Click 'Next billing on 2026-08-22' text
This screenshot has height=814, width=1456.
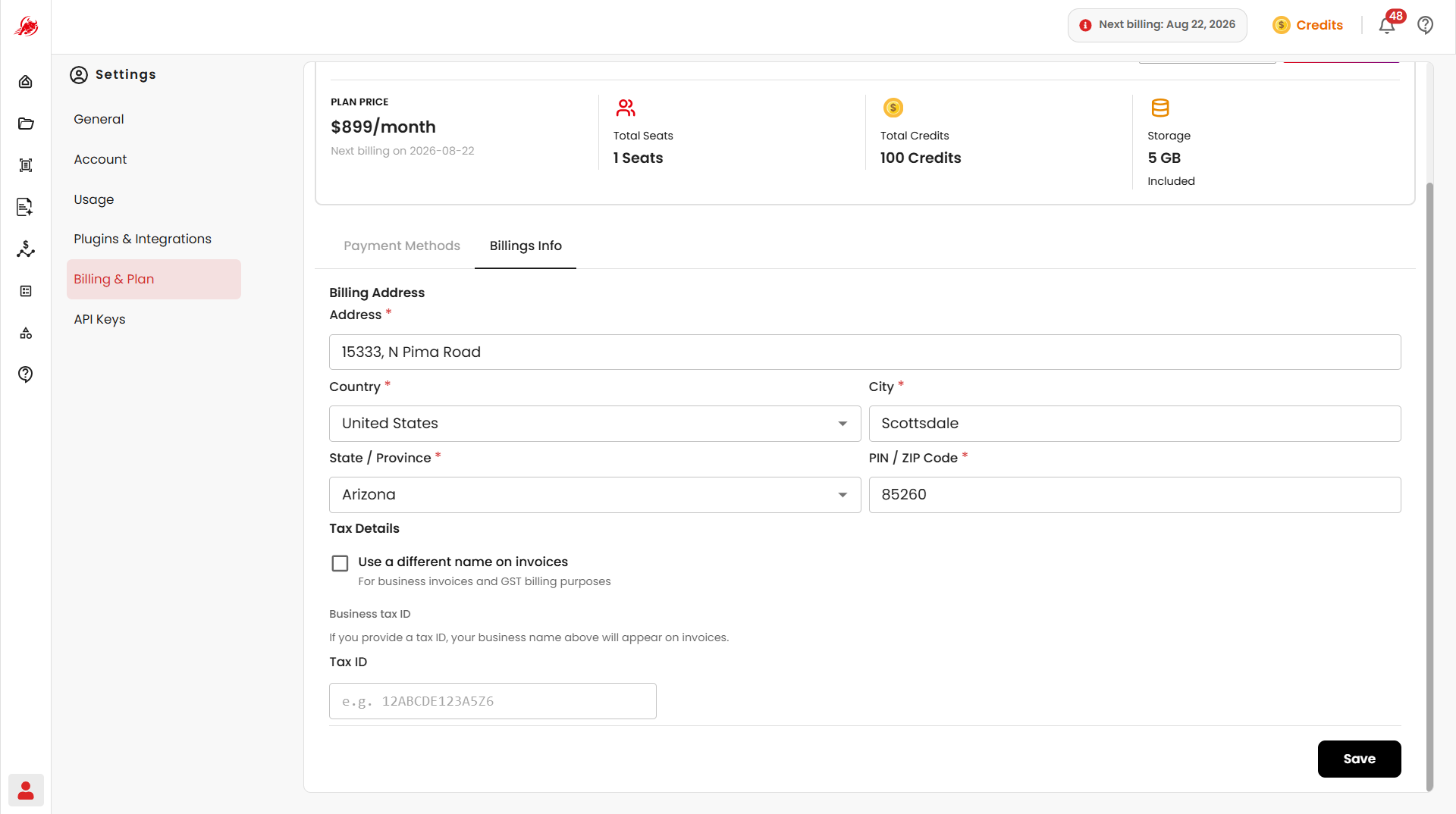pos(403,151)
